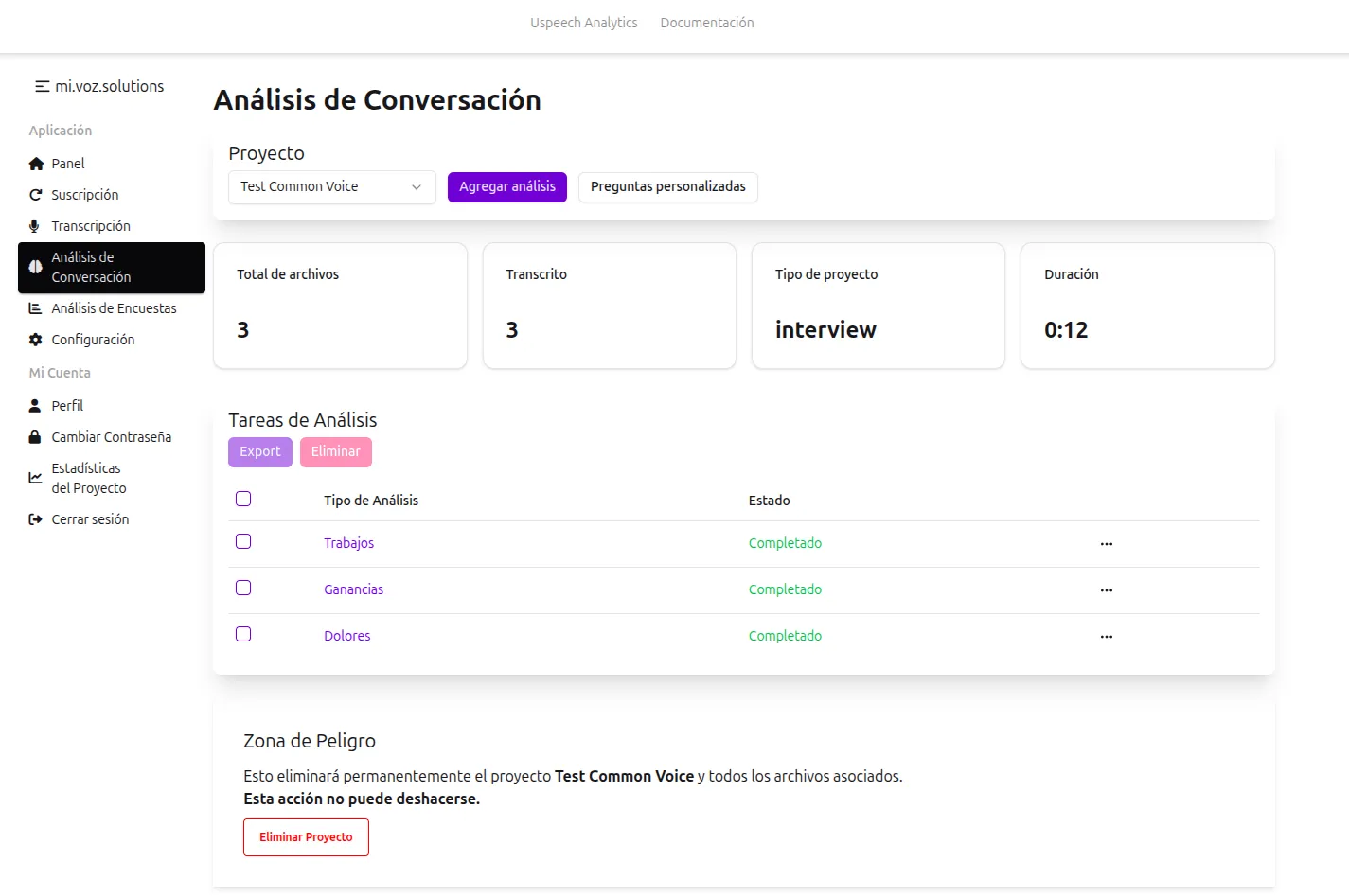Toggle the select-all checkbox in table header
Viewport: 1349px width, 896px height.
coord(243,499)
